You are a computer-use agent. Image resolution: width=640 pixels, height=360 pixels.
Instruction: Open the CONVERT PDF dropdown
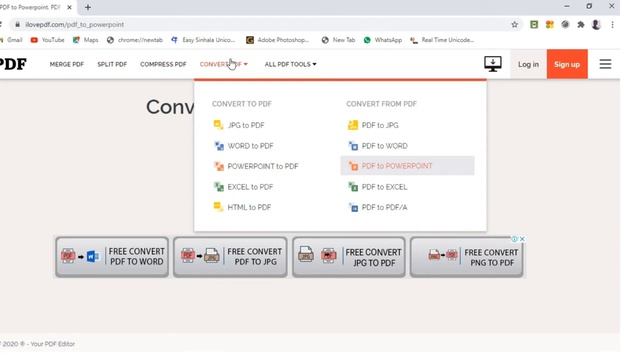[x=224, y=64]
